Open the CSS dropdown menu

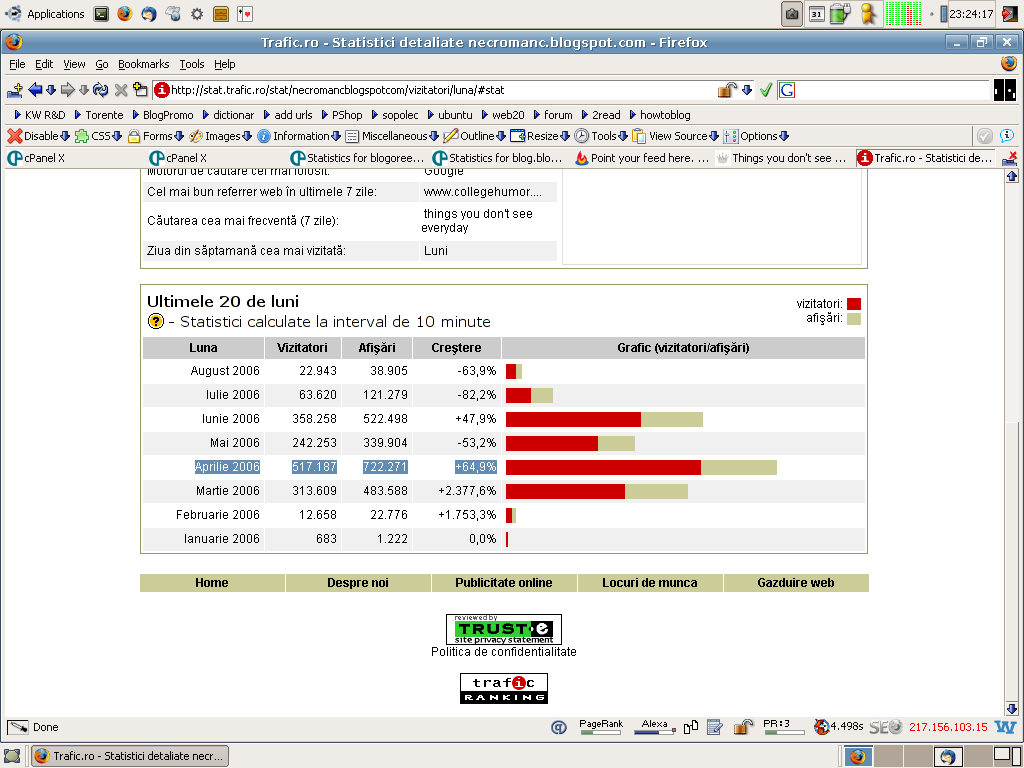tap(99, 136)
